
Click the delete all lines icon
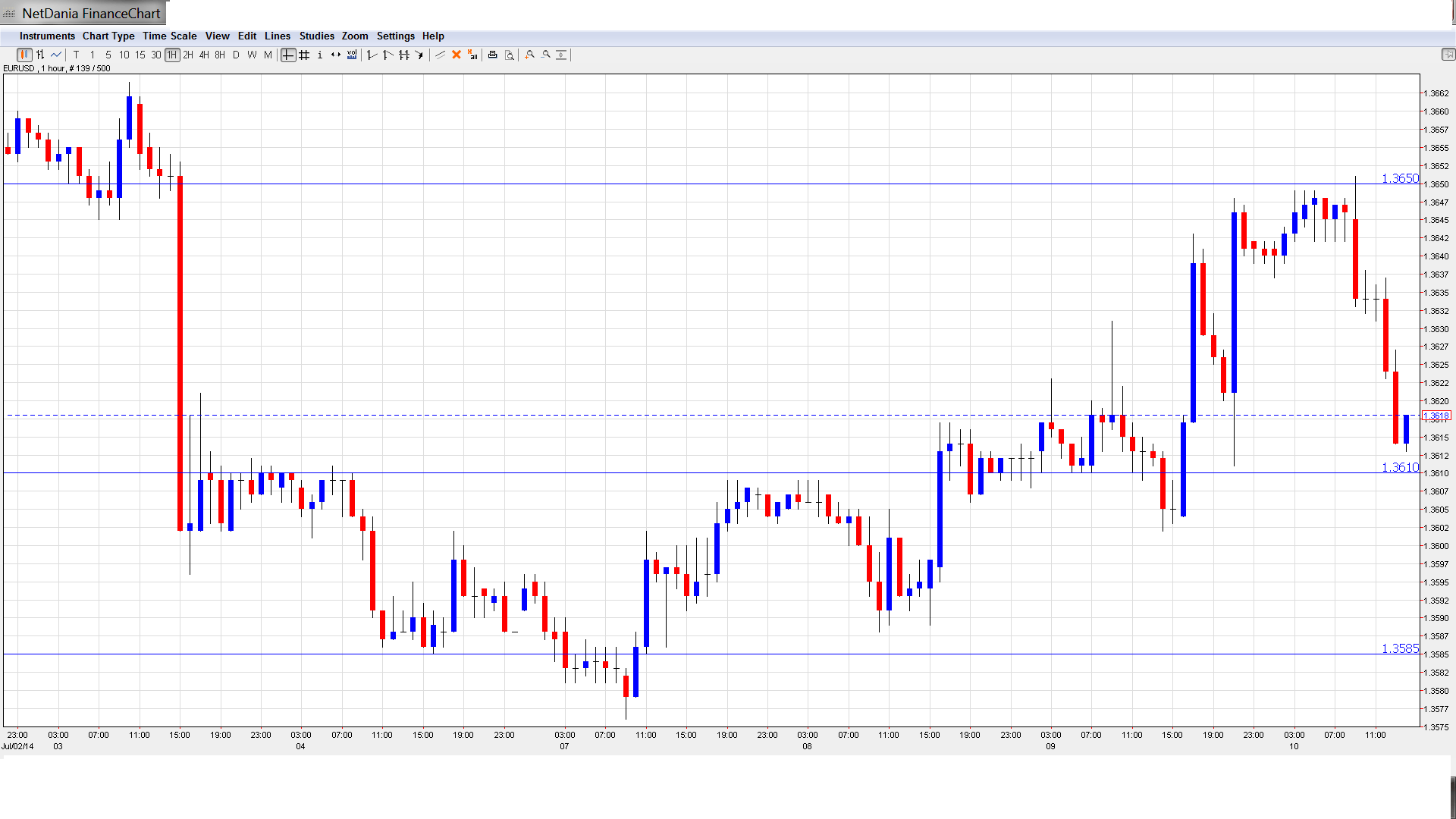click(x=472, y=55)
